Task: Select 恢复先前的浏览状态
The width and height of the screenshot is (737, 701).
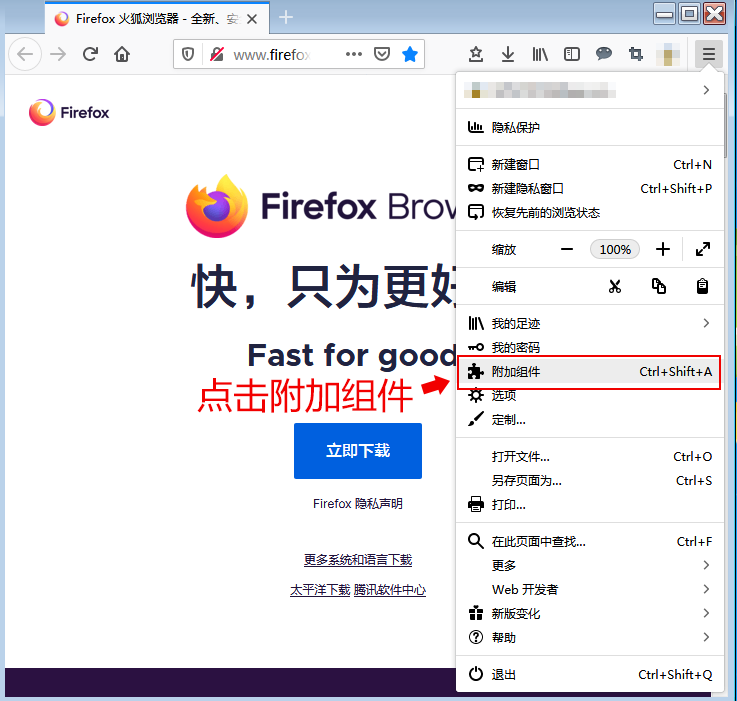Action: [x=589, y=213]
